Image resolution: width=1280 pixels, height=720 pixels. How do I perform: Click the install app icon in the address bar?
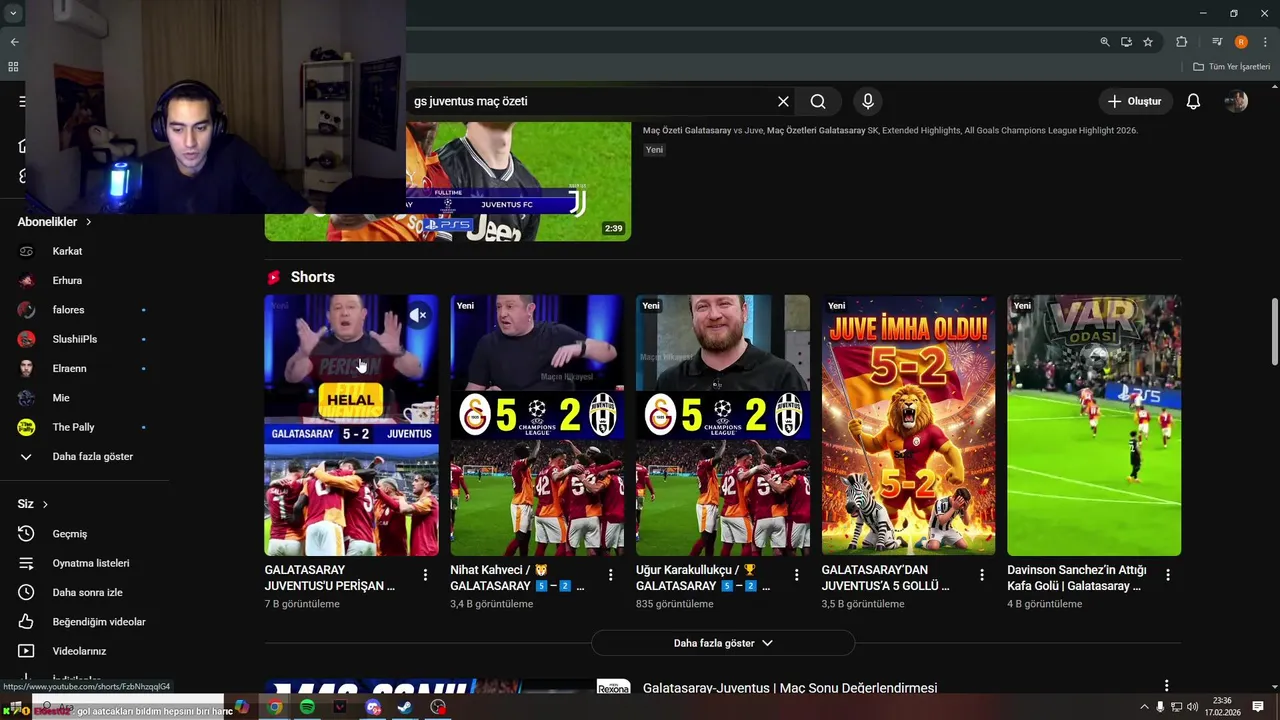(1126, 42)
